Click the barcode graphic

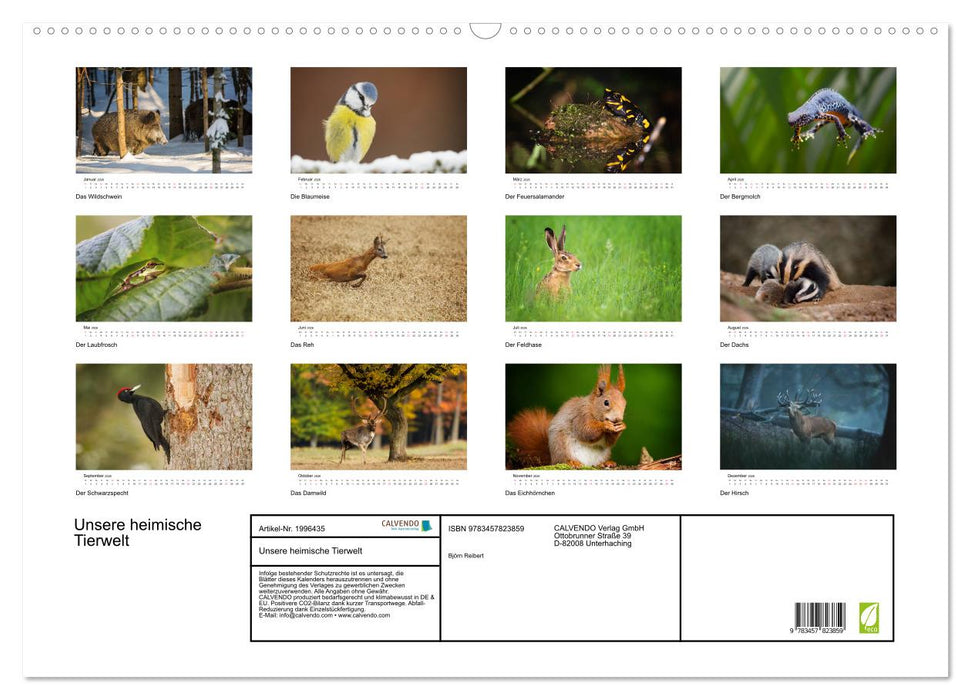click(x=821, y=615)
